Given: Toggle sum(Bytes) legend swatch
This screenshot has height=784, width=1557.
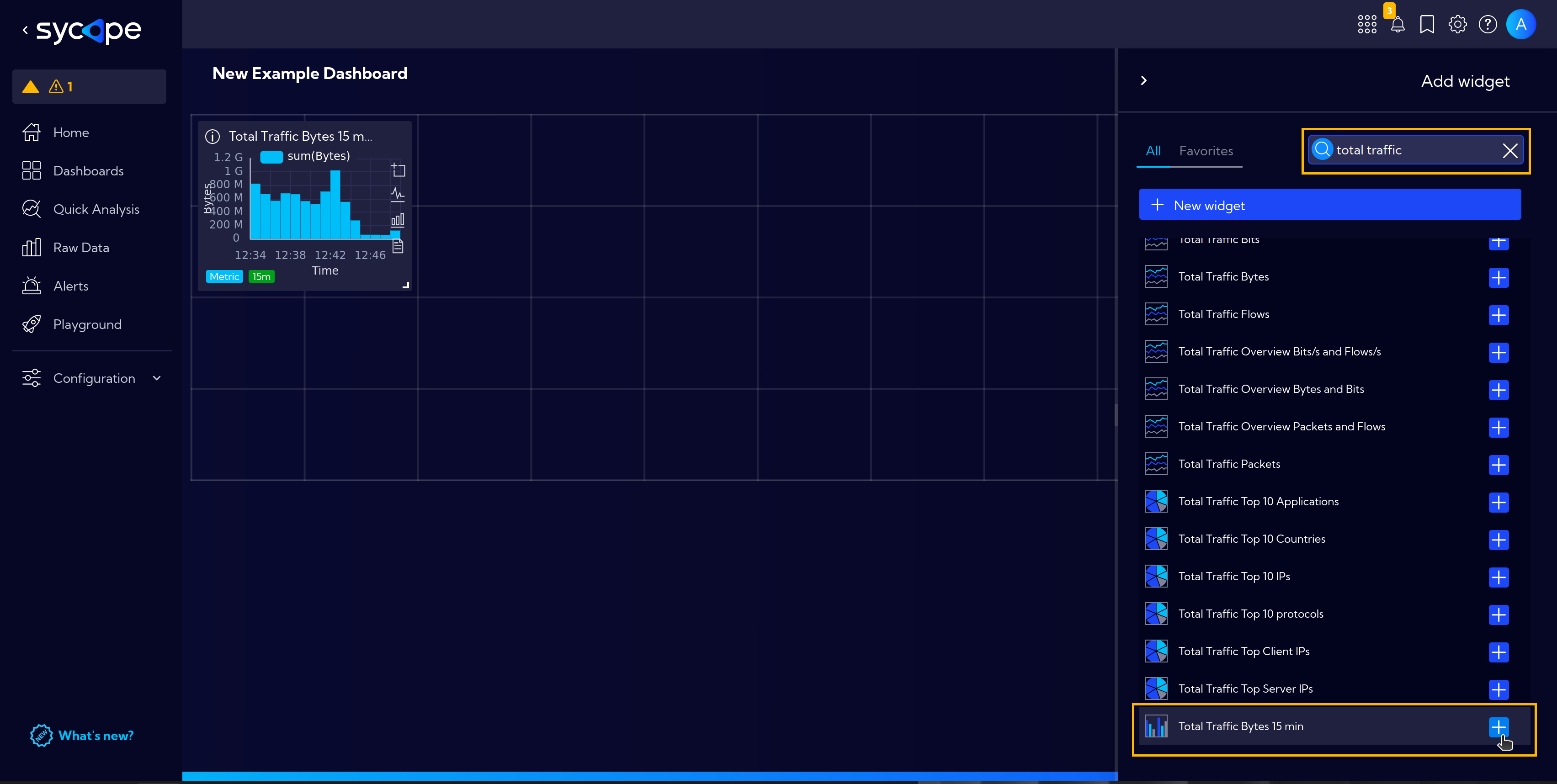Looking at the screenshot, I should pyautogui.click(x=271, y=157).
